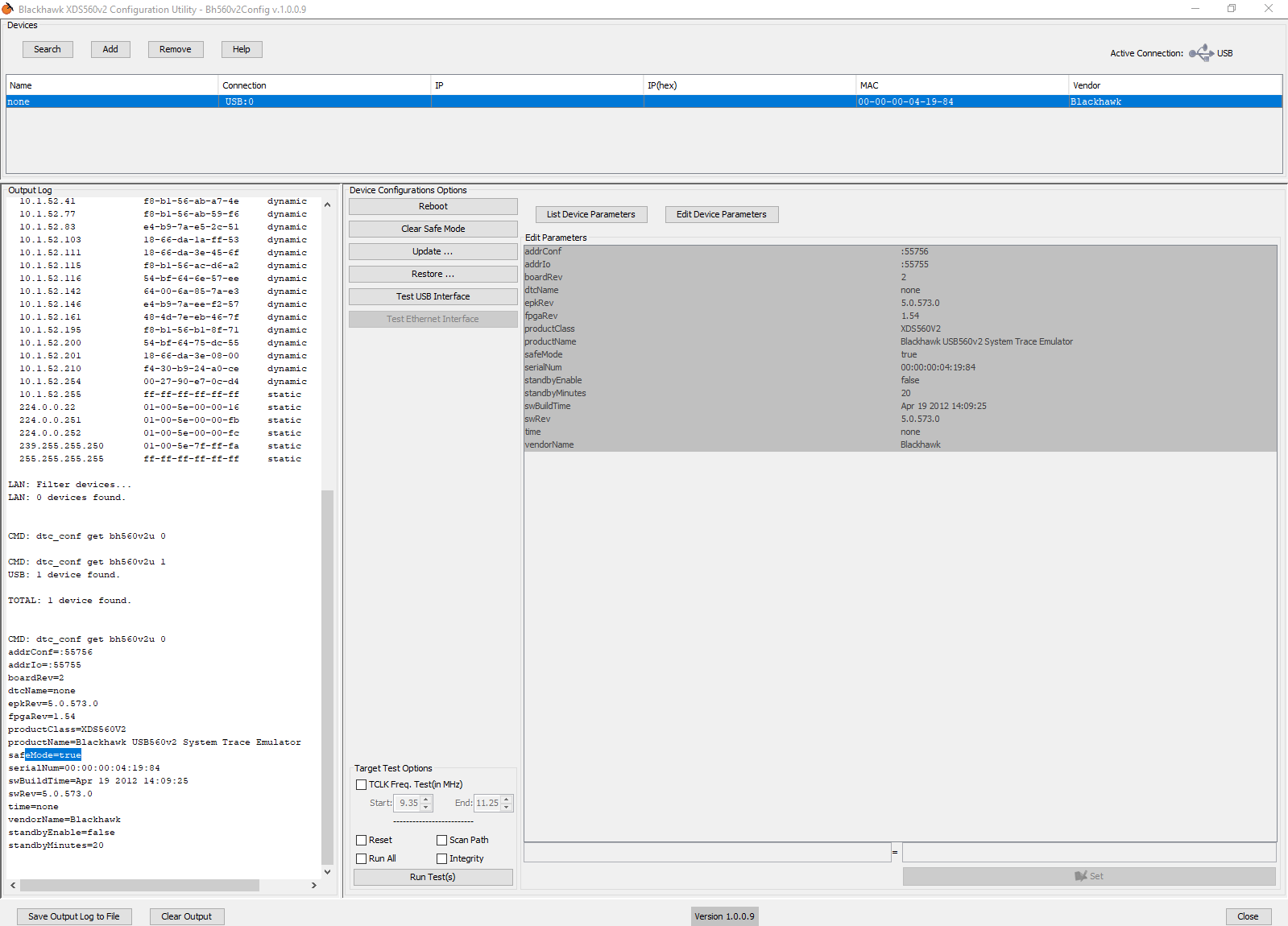The height and width of the screenshot is (926, 1288).
Task: Click the Blackhawk application icon in title bar
Action: [x=7, y=9]
